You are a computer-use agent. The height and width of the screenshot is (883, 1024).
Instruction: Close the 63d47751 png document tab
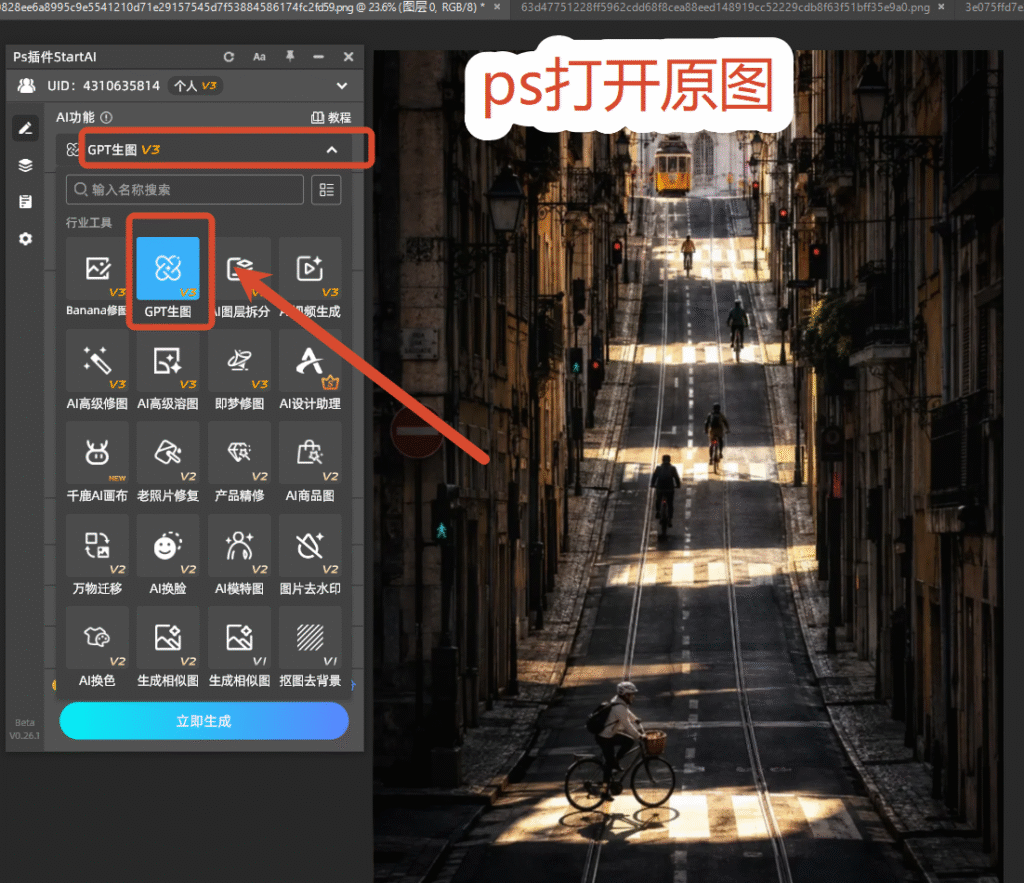click(x=941, y=7)
